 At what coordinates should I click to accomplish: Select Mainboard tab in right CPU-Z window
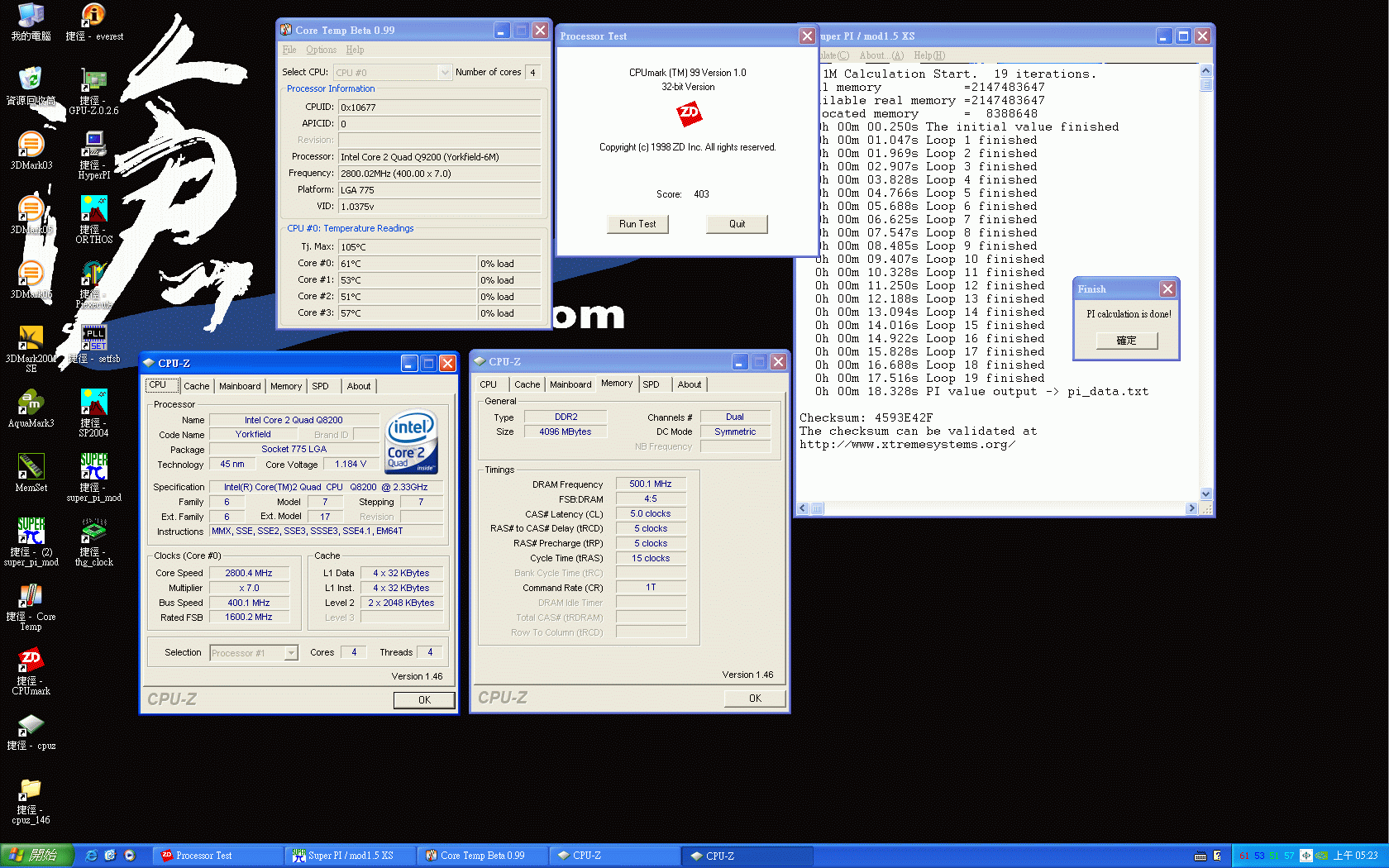[570, 384]
